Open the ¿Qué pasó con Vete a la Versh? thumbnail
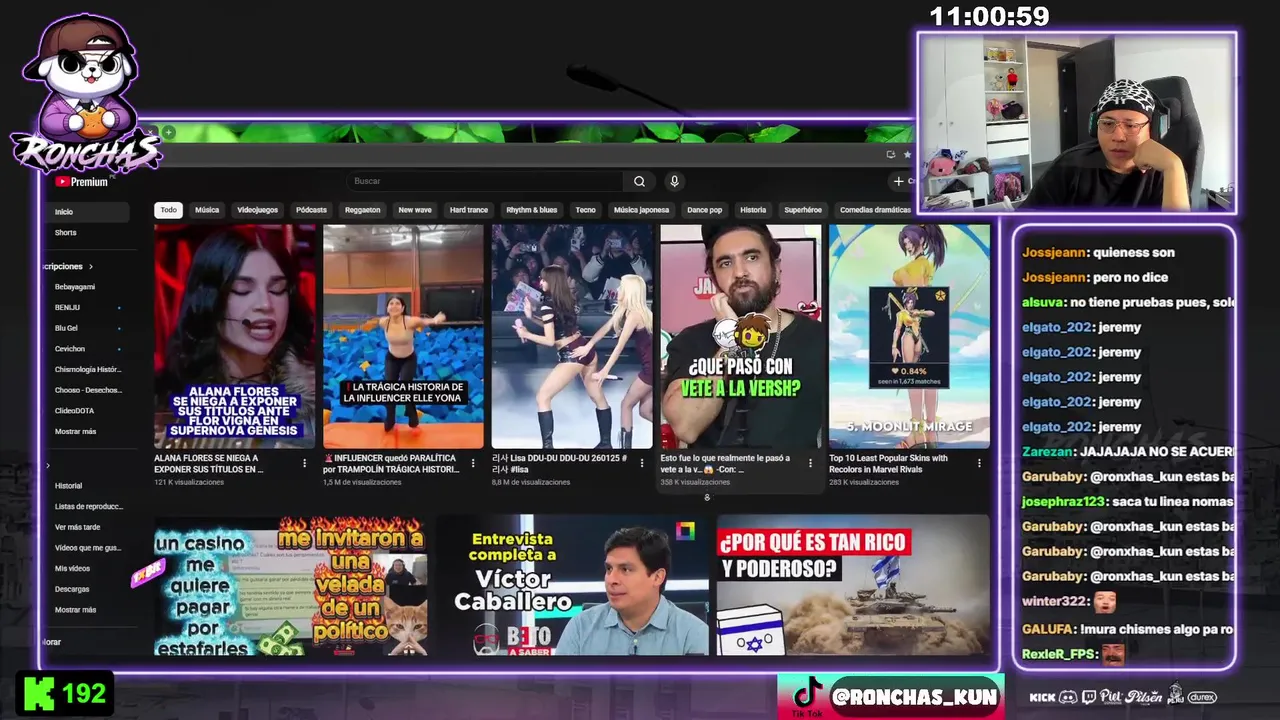The image size is (1280, 720). tap(741, 336)
